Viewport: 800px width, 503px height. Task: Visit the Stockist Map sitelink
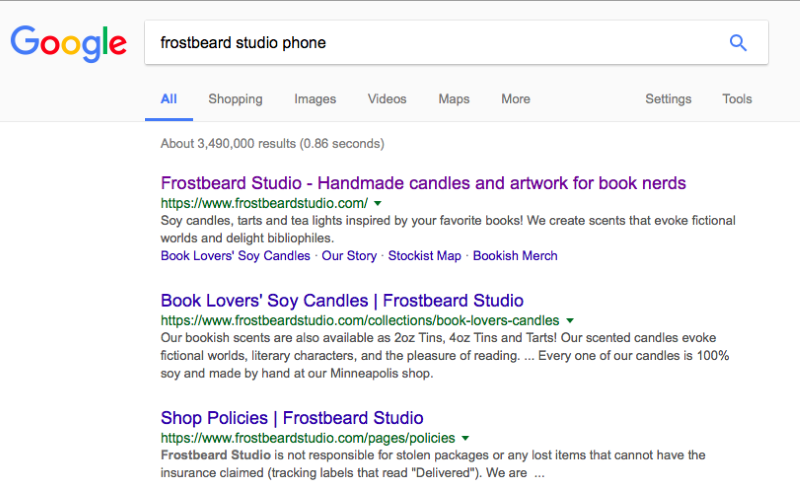click(x=424, y=256)
